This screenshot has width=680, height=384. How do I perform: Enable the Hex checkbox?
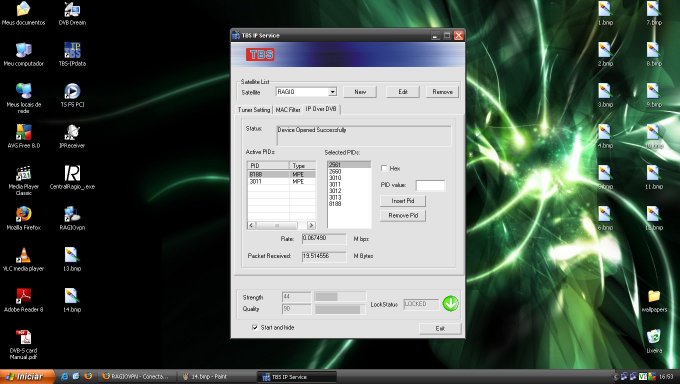tap(384, 168)
